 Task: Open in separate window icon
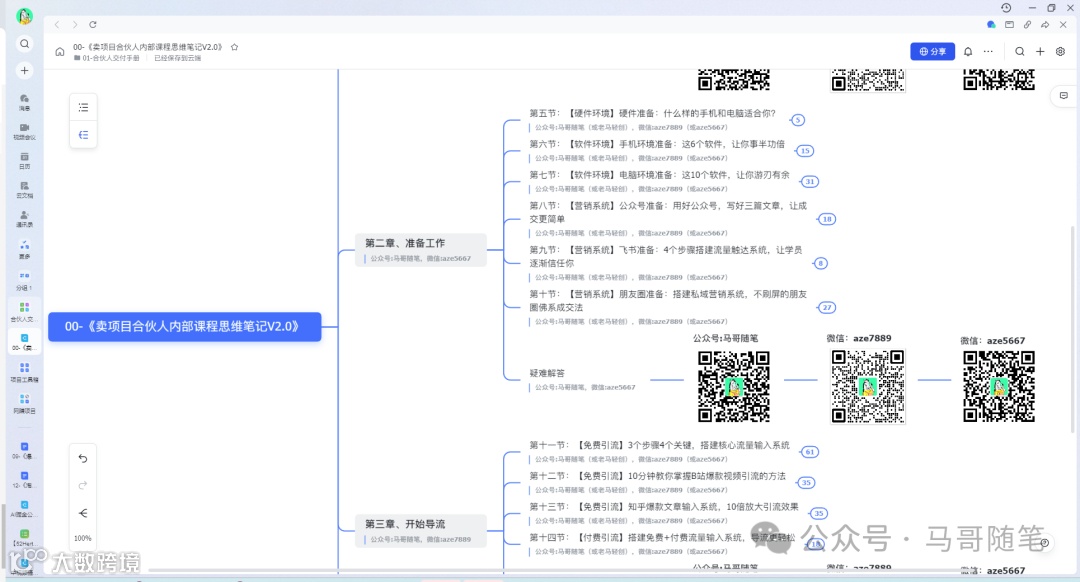tap(1009, 24)
